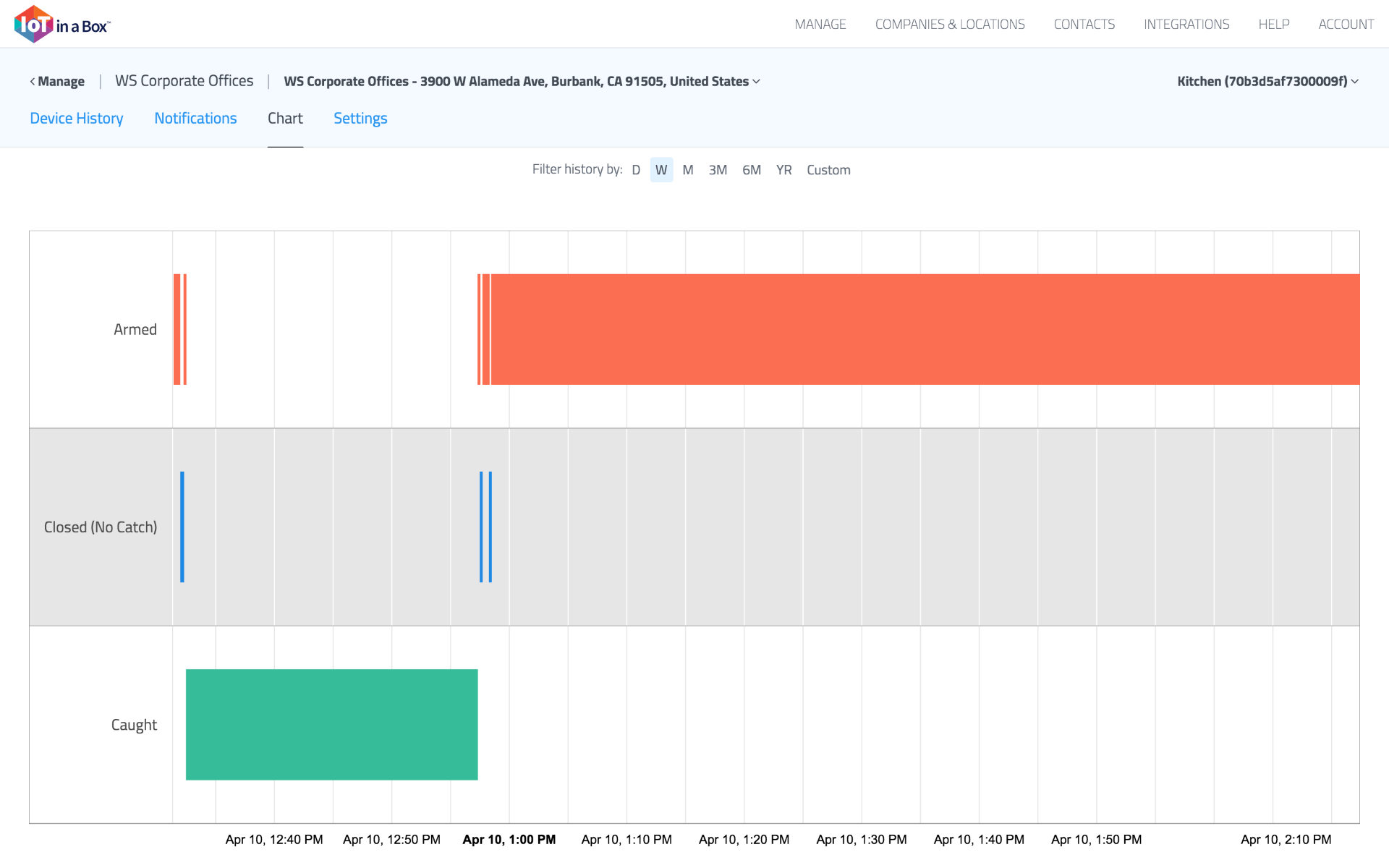Click the green Caught bar in the chart
1389x868 pixels.
click(331, 724)
